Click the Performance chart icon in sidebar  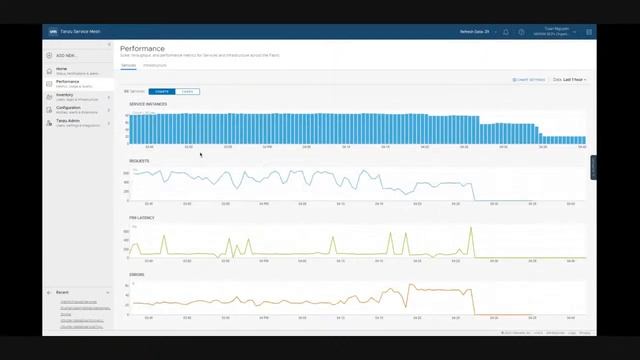pyautogui.click(x=49, y=84)
